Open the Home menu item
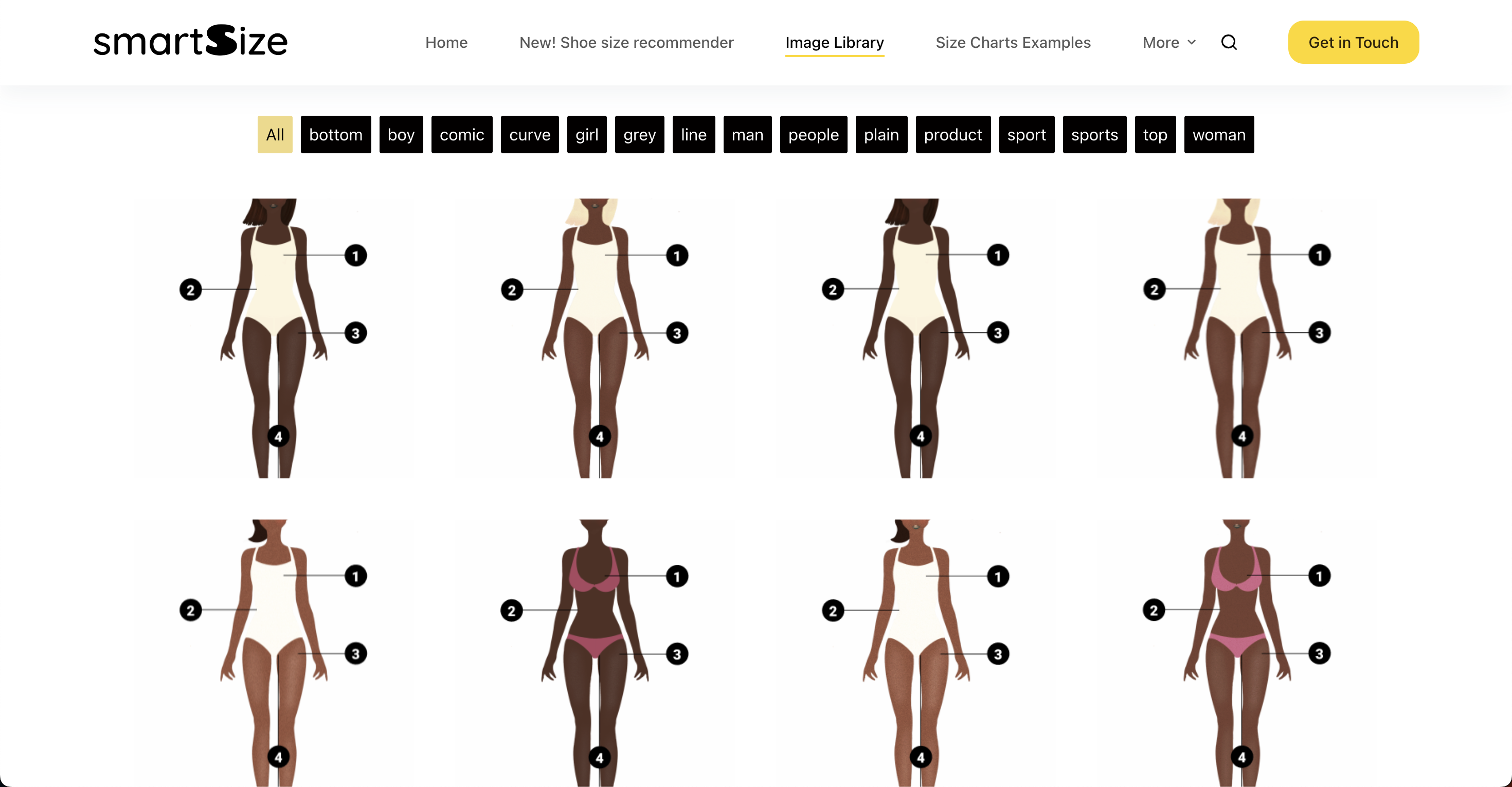The width and height of the screenshot is (1512, 787). (446, 42)
